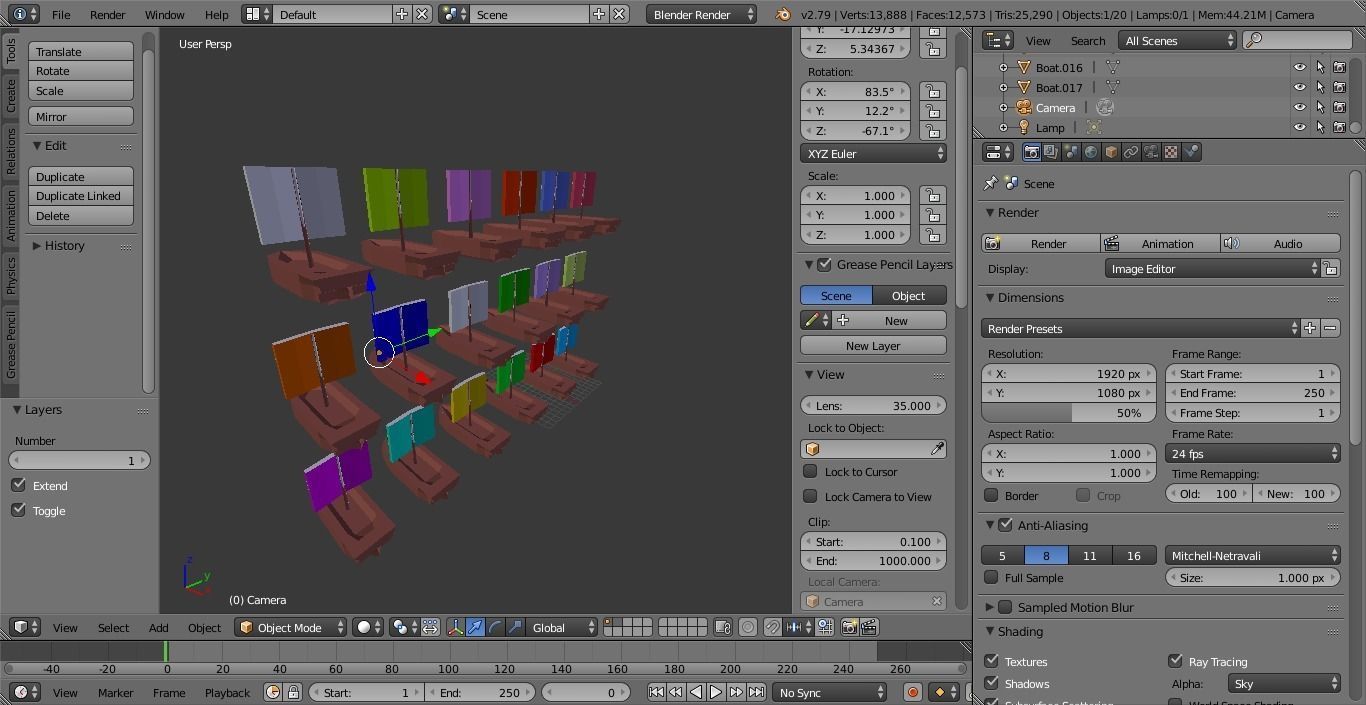
Task: Switch to the Grease Pencil tool shelf tab
Action: 11,345
